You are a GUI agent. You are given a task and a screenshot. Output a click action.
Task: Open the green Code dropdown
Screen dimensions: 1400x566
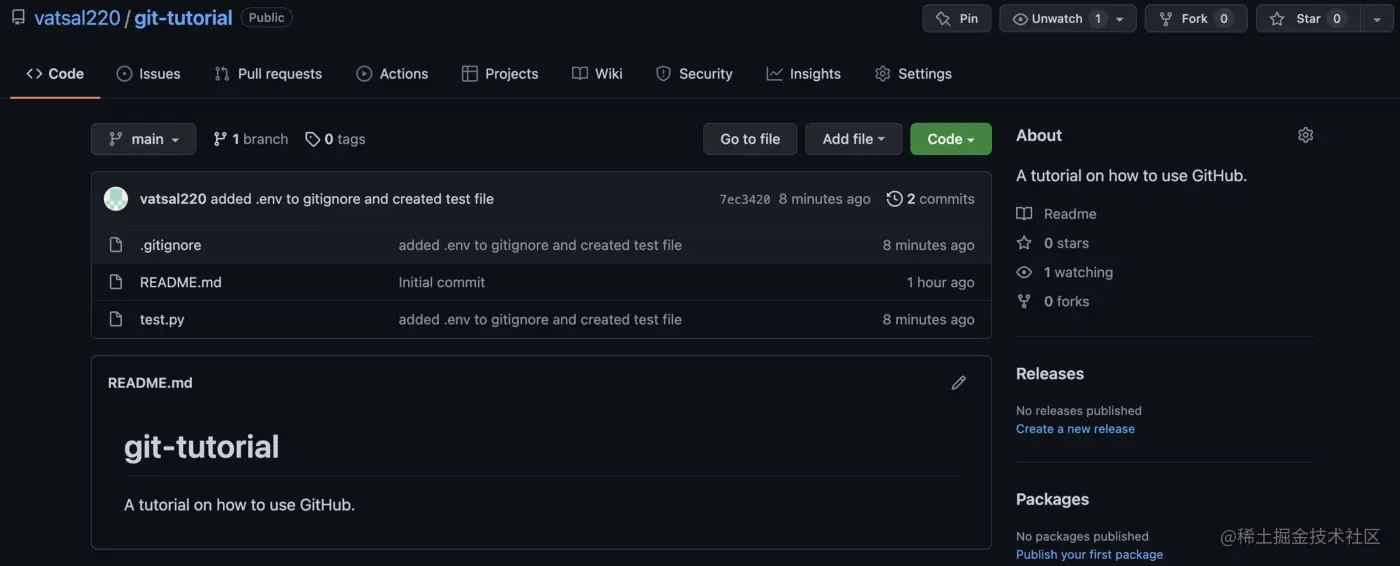[950, 139]
